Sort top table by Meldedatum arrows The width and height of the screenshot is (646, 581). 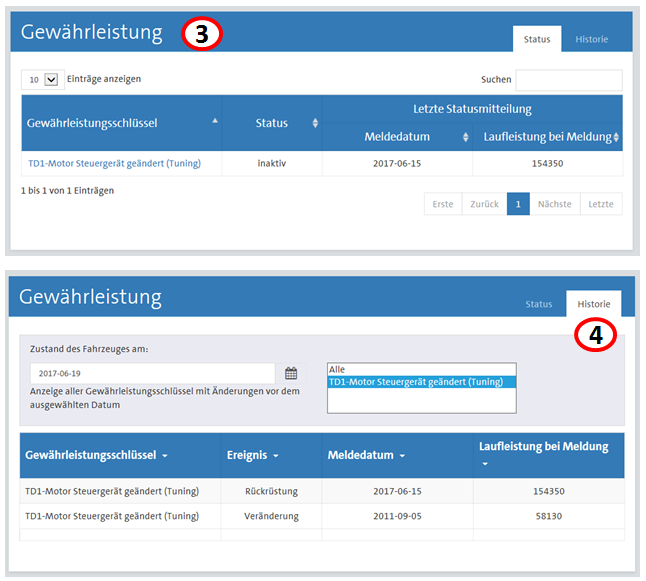pyautogui.click(x=464, y=136)
